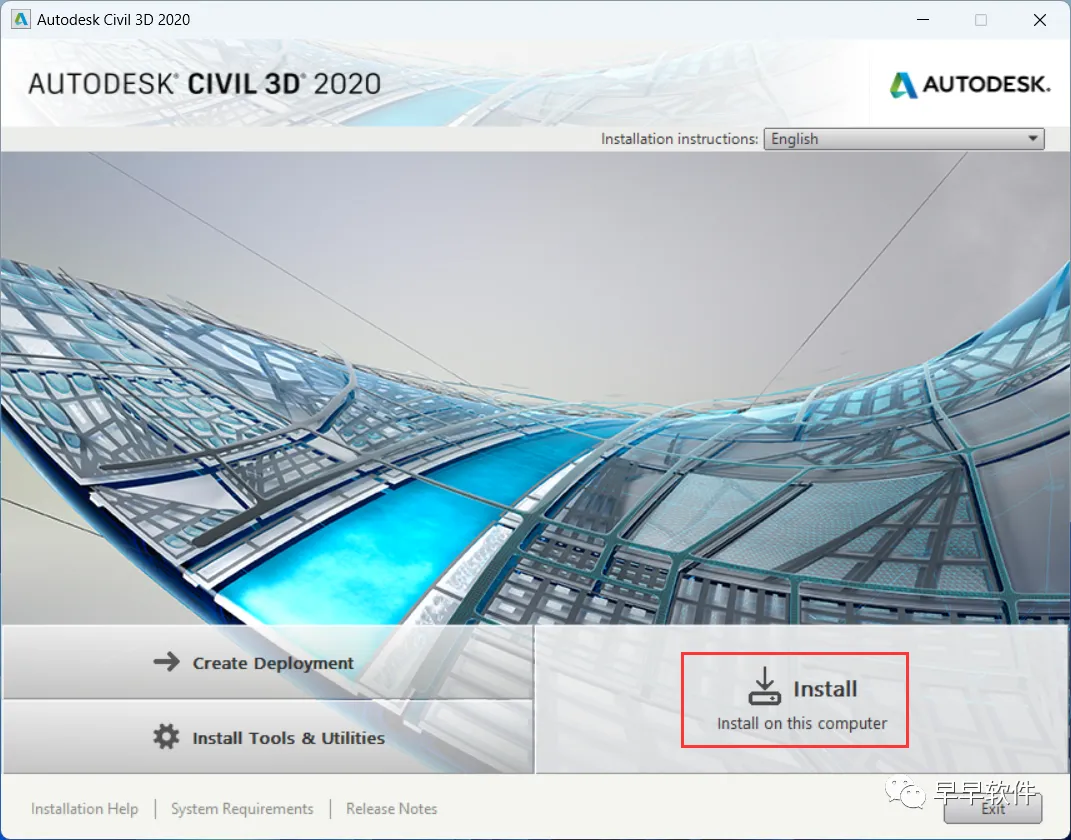The width and height of the screenshot is (1071, 840).
Task: Expand the Installation instructions language dropdown
Action: [x=904, y=139]
